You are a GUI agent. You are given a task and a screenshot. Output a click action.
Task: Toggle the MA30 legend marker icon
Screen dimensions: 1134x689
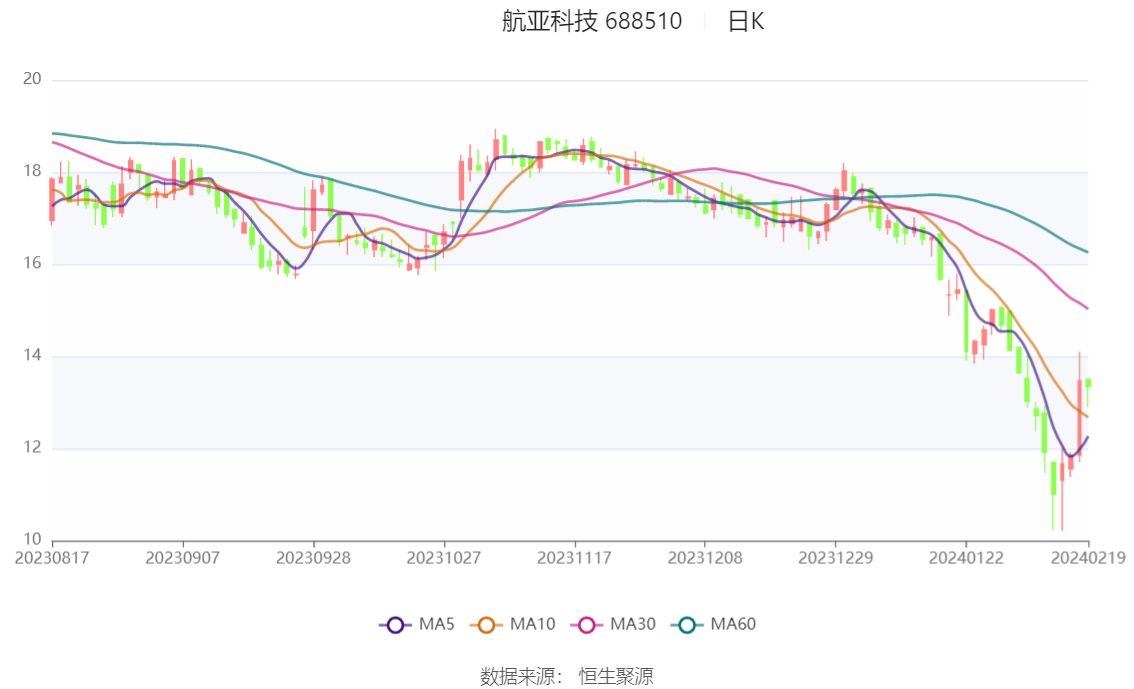click(x=587, y=625)
